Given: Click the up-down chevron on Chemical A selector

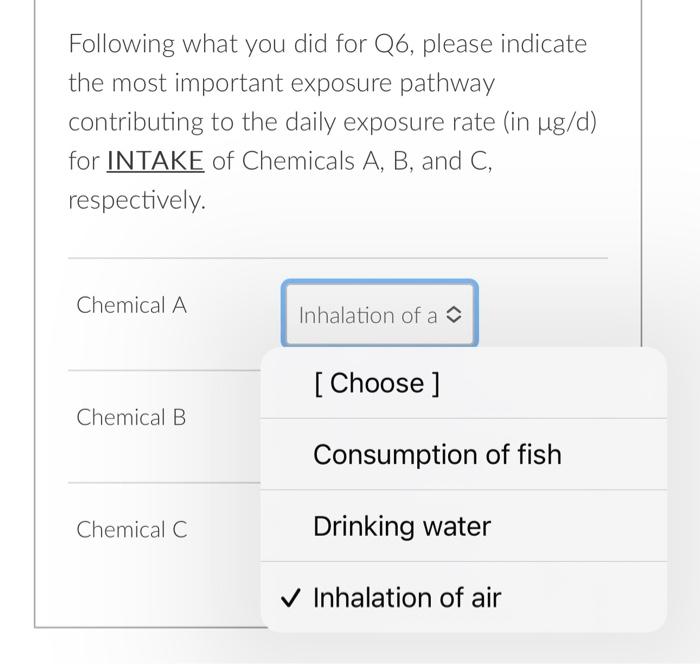Looking at the screenshot, I should pyautogui.click(x=453, y=316).
